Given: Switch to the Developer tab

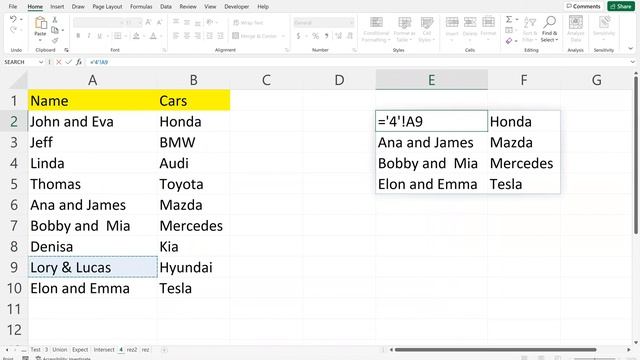Looking at the screenshot, I should tap(236, 7).
